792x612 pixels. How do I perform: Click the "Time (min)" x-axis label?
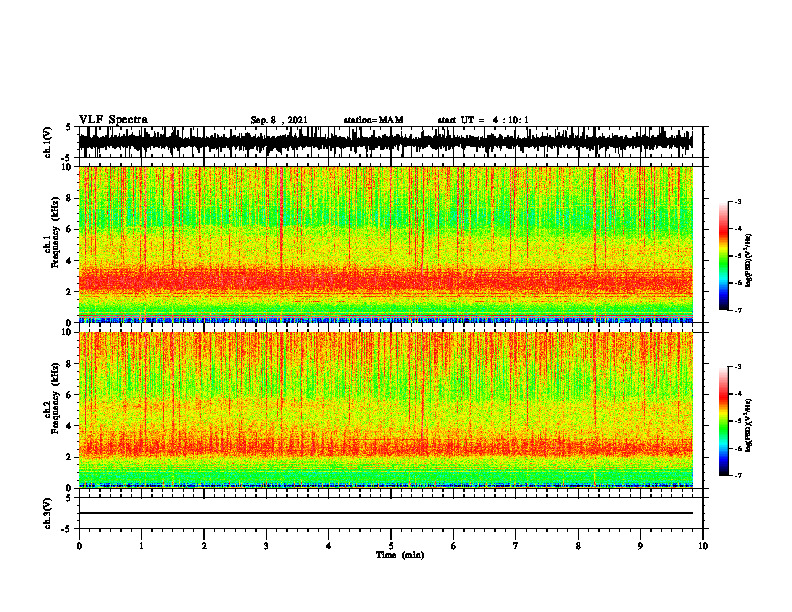coord(400,555)
